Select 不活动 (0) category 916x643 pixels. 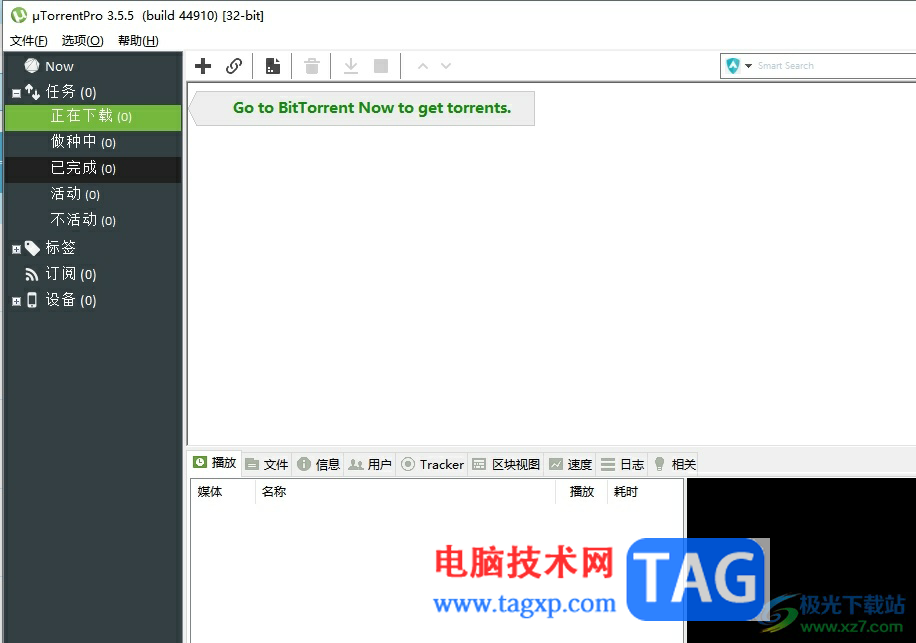coord(93,220)
